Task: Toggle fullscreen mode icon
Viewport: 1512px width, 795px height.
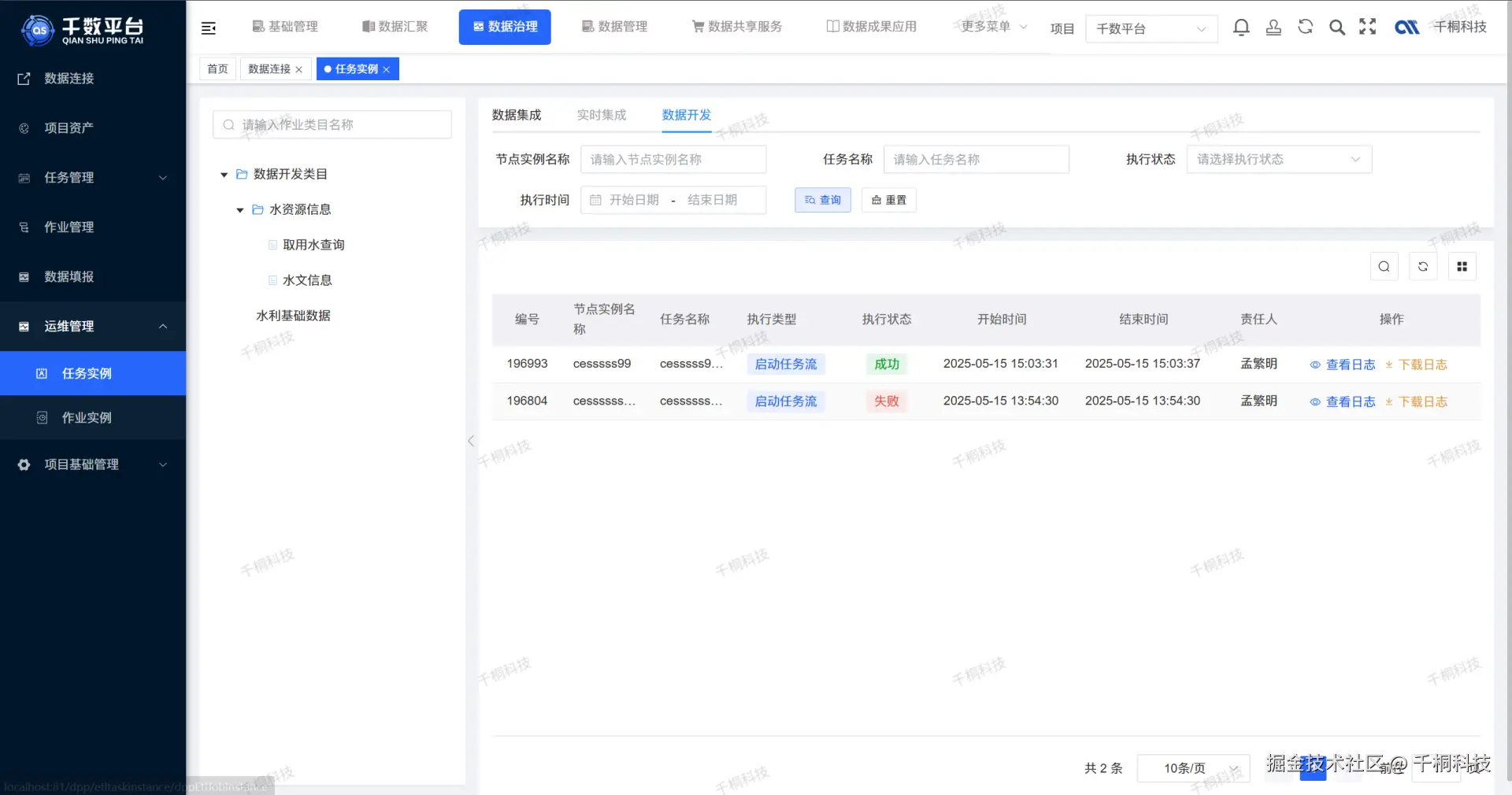Action: tap(1368, 27)
